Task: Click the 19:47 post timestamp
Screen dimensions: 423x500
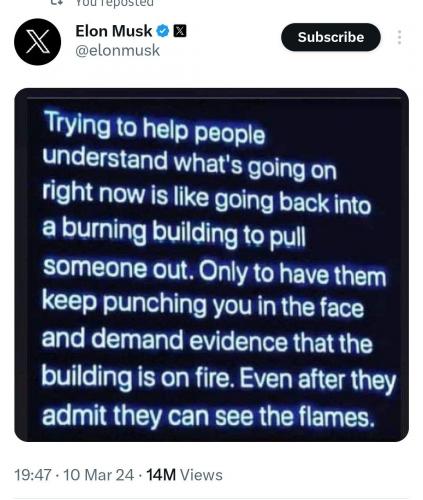Action: [x=33, y=475]
